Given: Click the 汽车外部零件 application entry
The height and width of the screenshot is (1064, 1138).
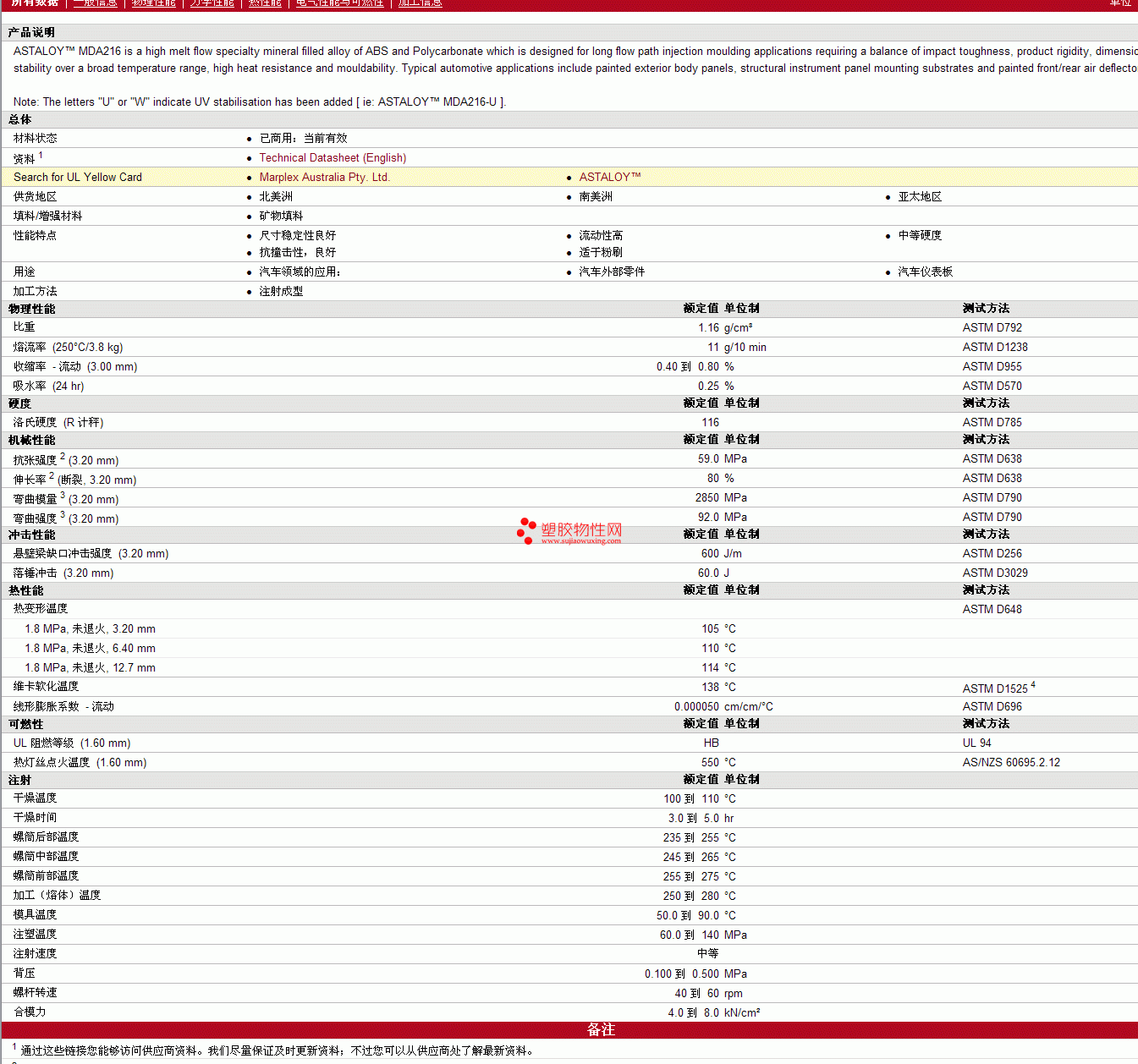Looking at the screenshot, I should (x=612, y=272).
